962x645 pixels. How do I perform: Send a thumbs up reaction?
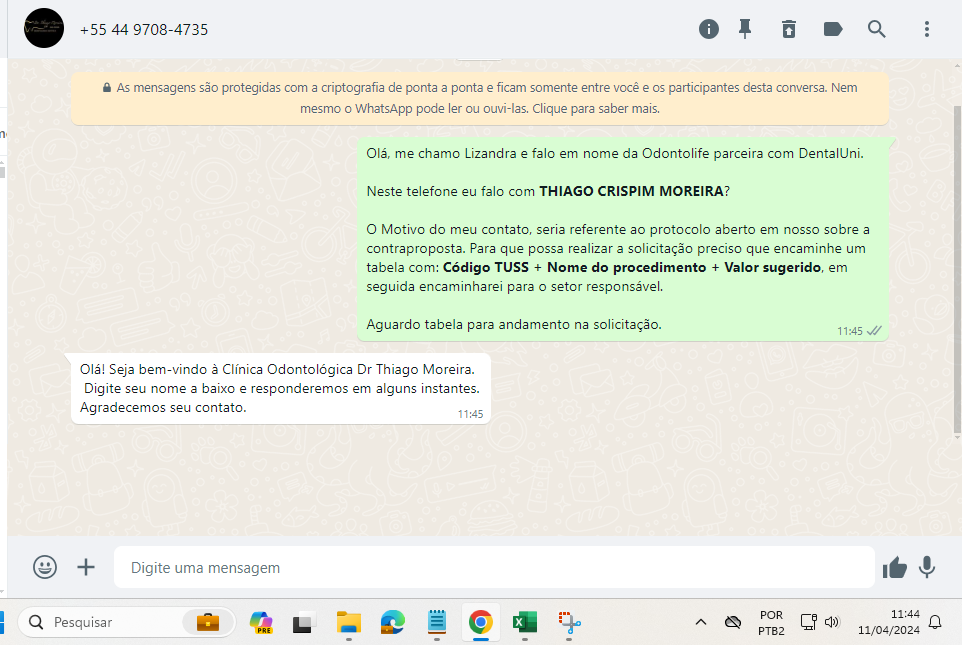coord(894,568)
